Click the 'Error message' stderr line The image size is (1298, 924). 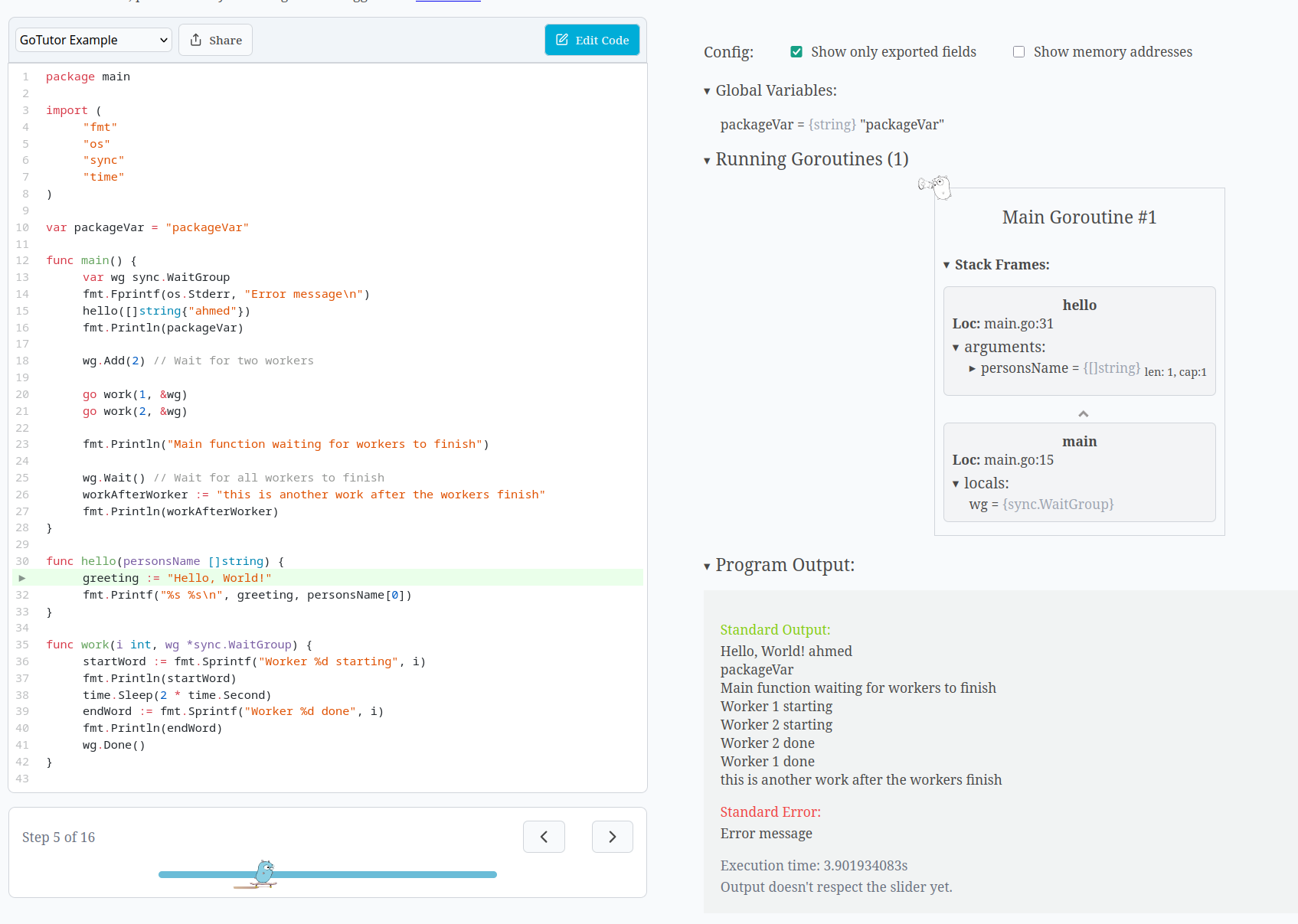point(766,834)
